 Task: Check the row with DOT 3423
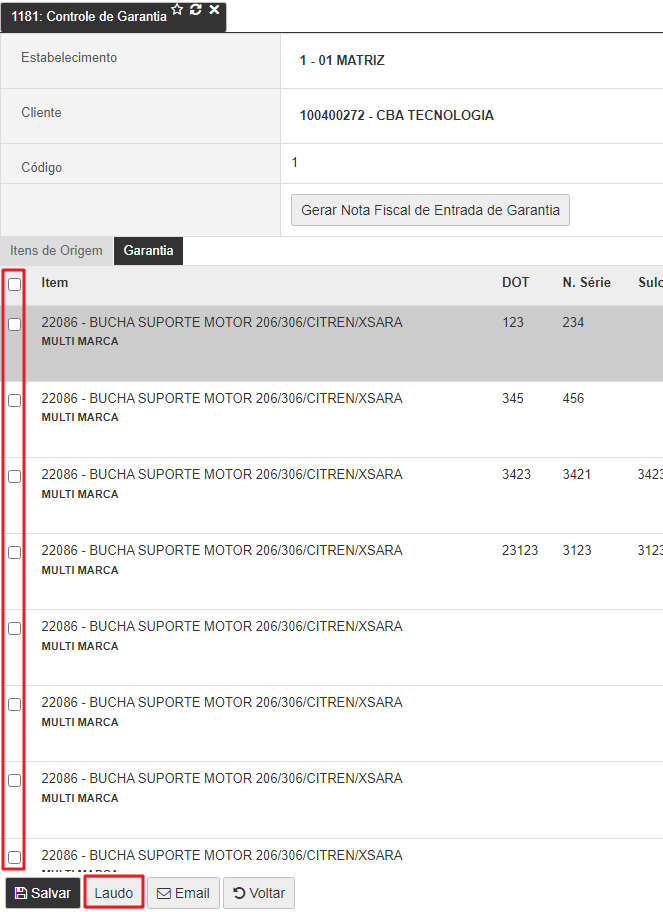click(15, 477)
